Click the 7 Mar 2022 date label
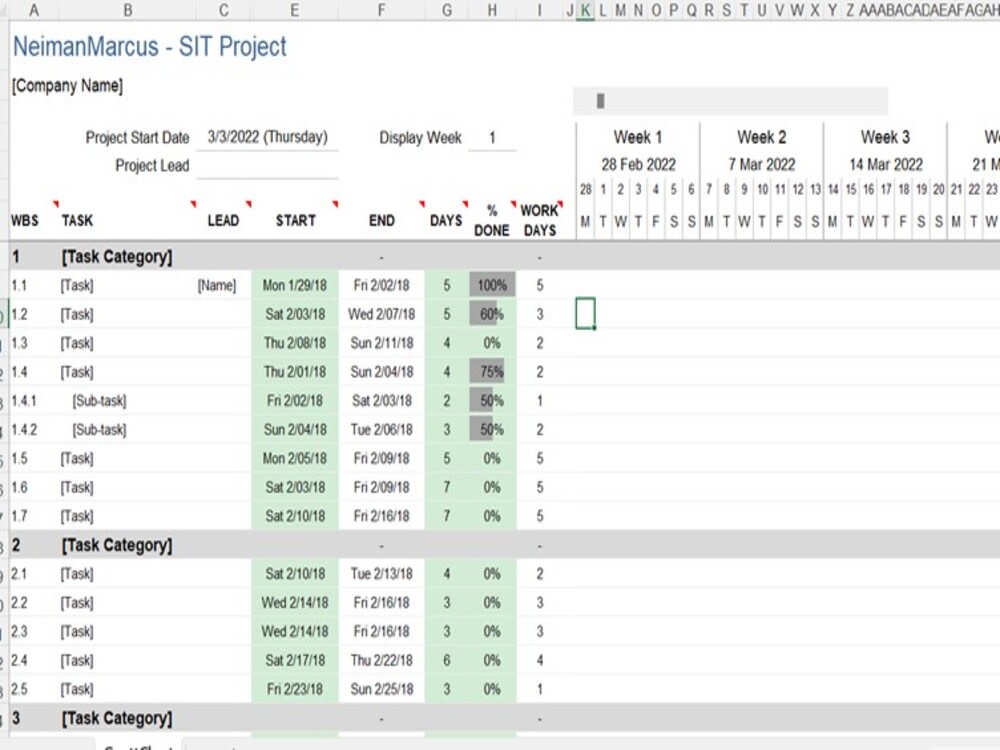This screenshot has height=750, width=1000. tap(761, 165)
